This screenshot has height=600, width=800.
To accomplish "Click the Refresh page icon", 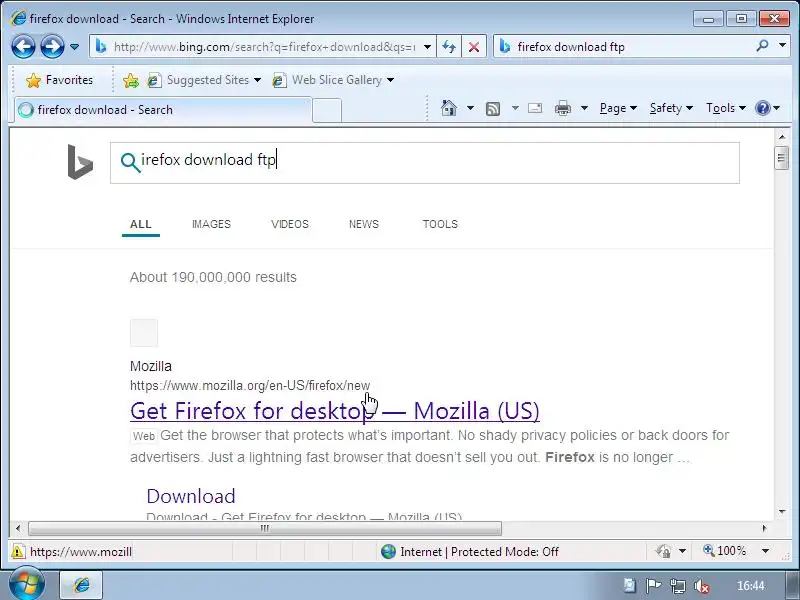I will coord(448,47).
